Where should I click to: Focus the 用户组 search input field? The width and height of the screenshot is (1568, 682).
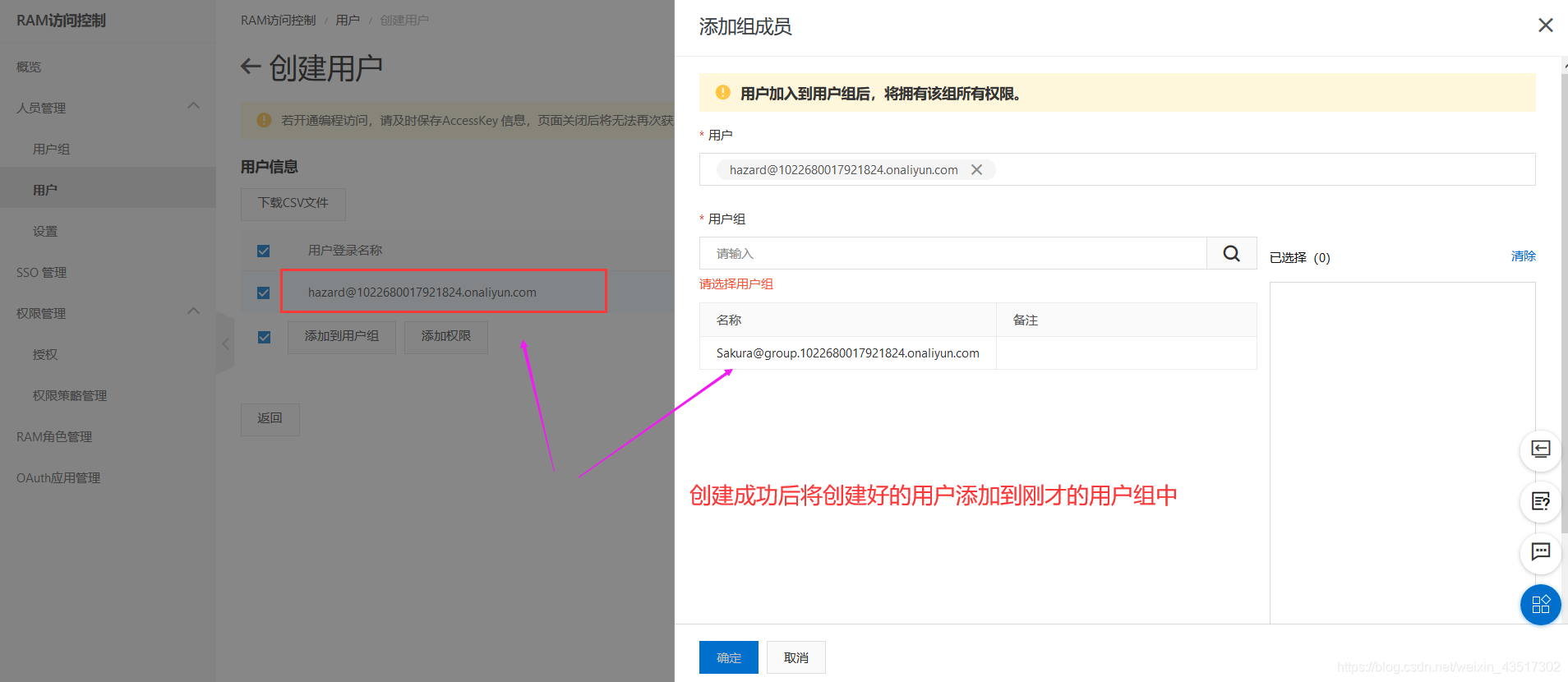coord(953,253)
